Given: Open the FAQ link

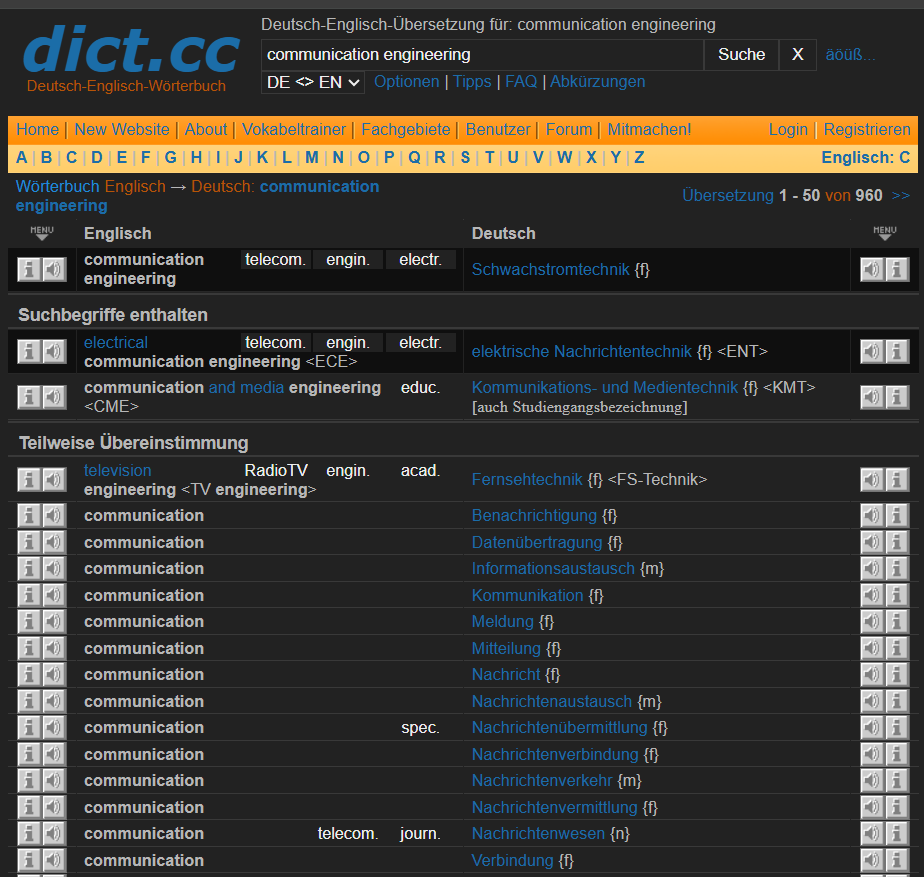Looking at the screenshot, I should pyautogui.click(x=521, y=81).
